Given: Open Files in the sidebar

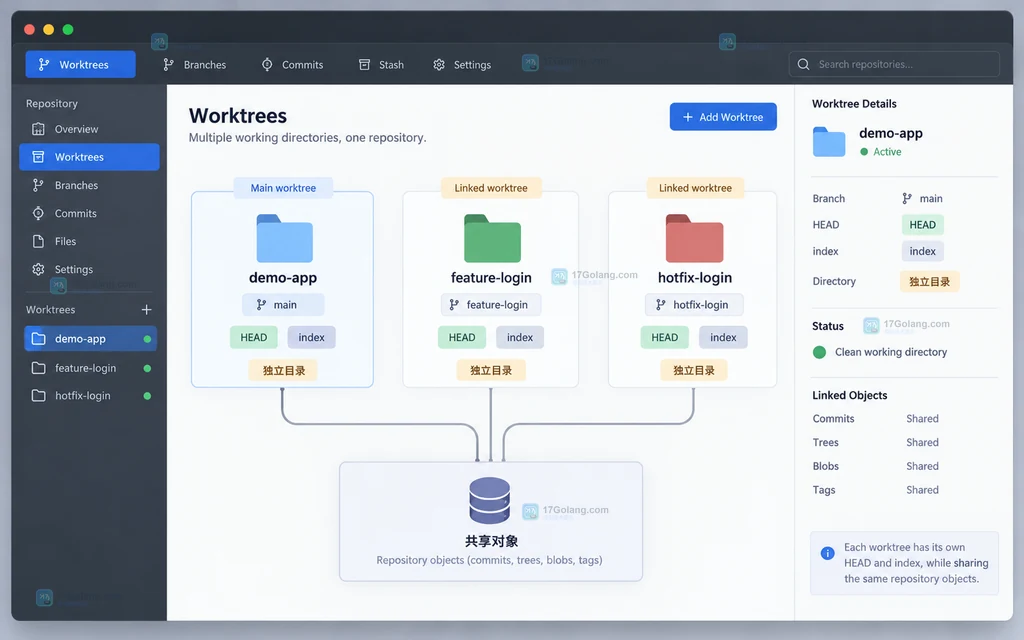Looking at the screenshot, I should [x=89, y=242].
